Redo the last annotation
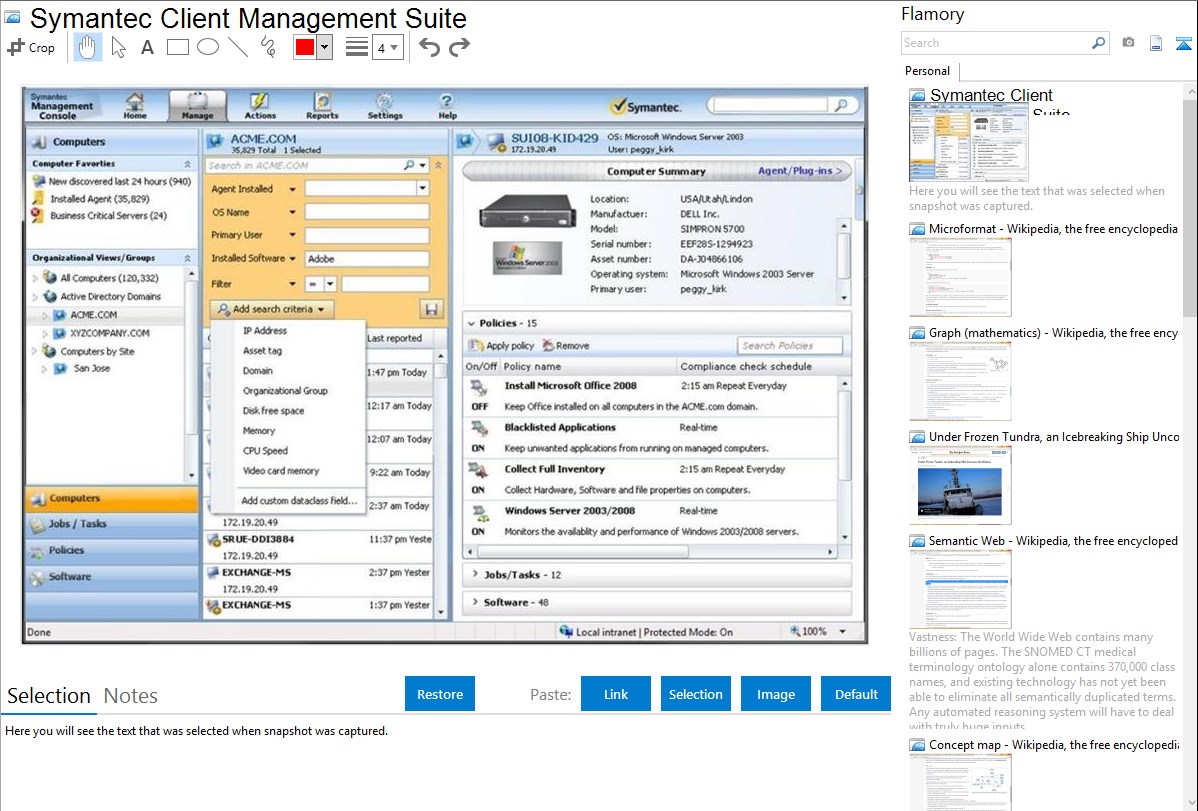The image size is (1198, 811). pyautogui.click(x=459, y=47)
